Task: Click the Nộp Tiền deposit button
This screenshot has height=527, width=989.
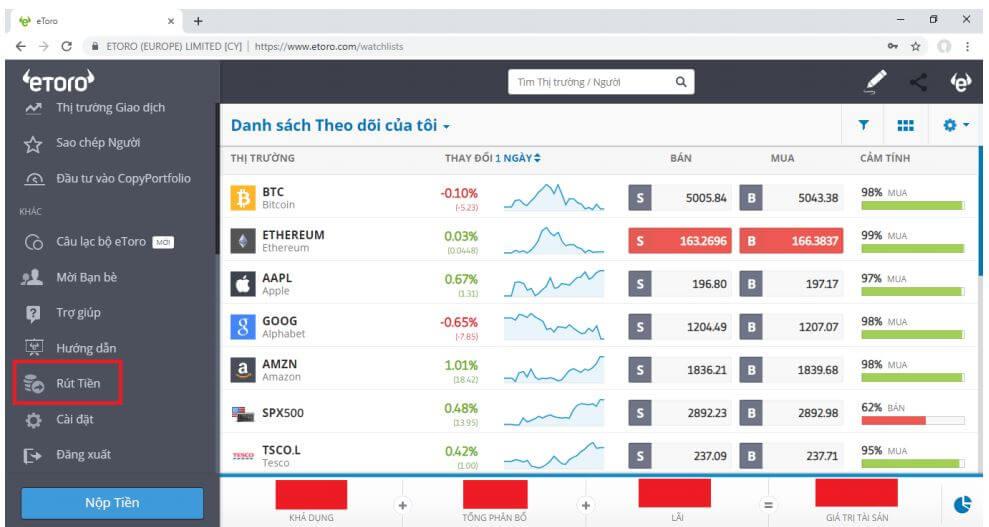Action: (112, 502)
